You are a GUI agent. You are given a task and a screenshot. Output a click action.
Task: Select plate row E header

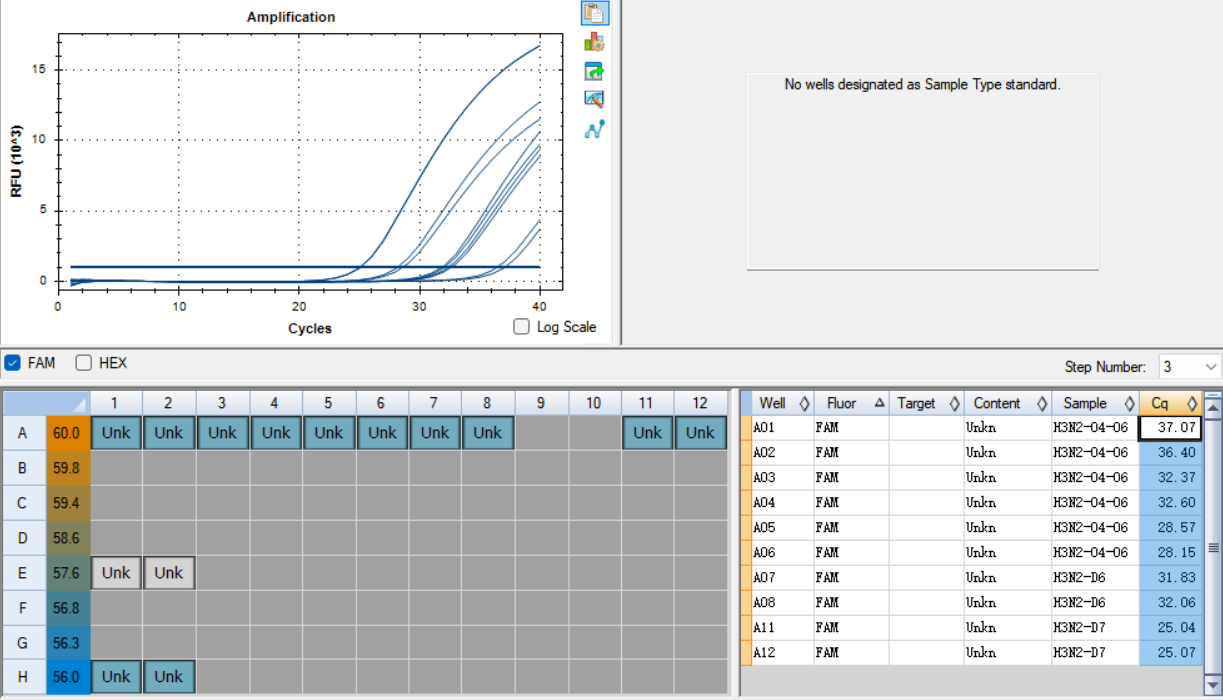[23, 573]
